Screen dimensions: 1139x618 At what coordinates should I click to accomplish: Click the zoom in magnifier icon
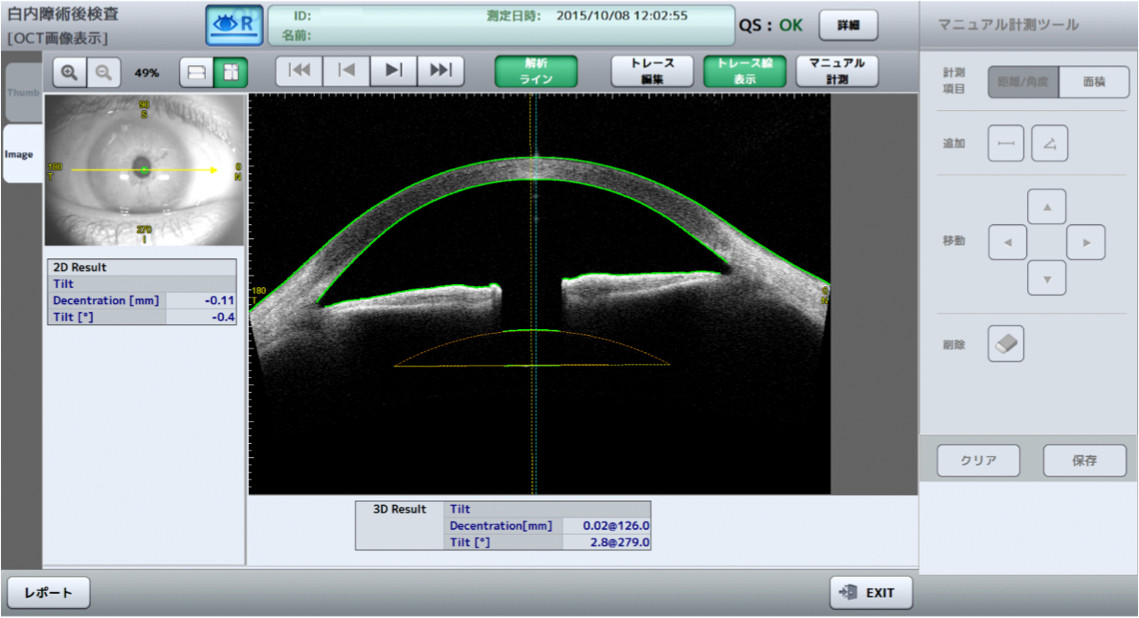(x=70, y=72)
